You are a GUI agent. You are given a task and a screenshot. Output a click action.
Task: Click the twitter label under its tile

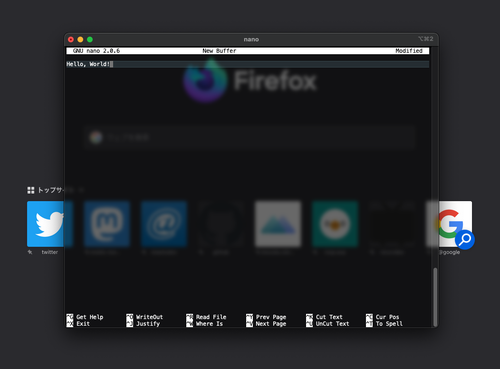point(50,252)
